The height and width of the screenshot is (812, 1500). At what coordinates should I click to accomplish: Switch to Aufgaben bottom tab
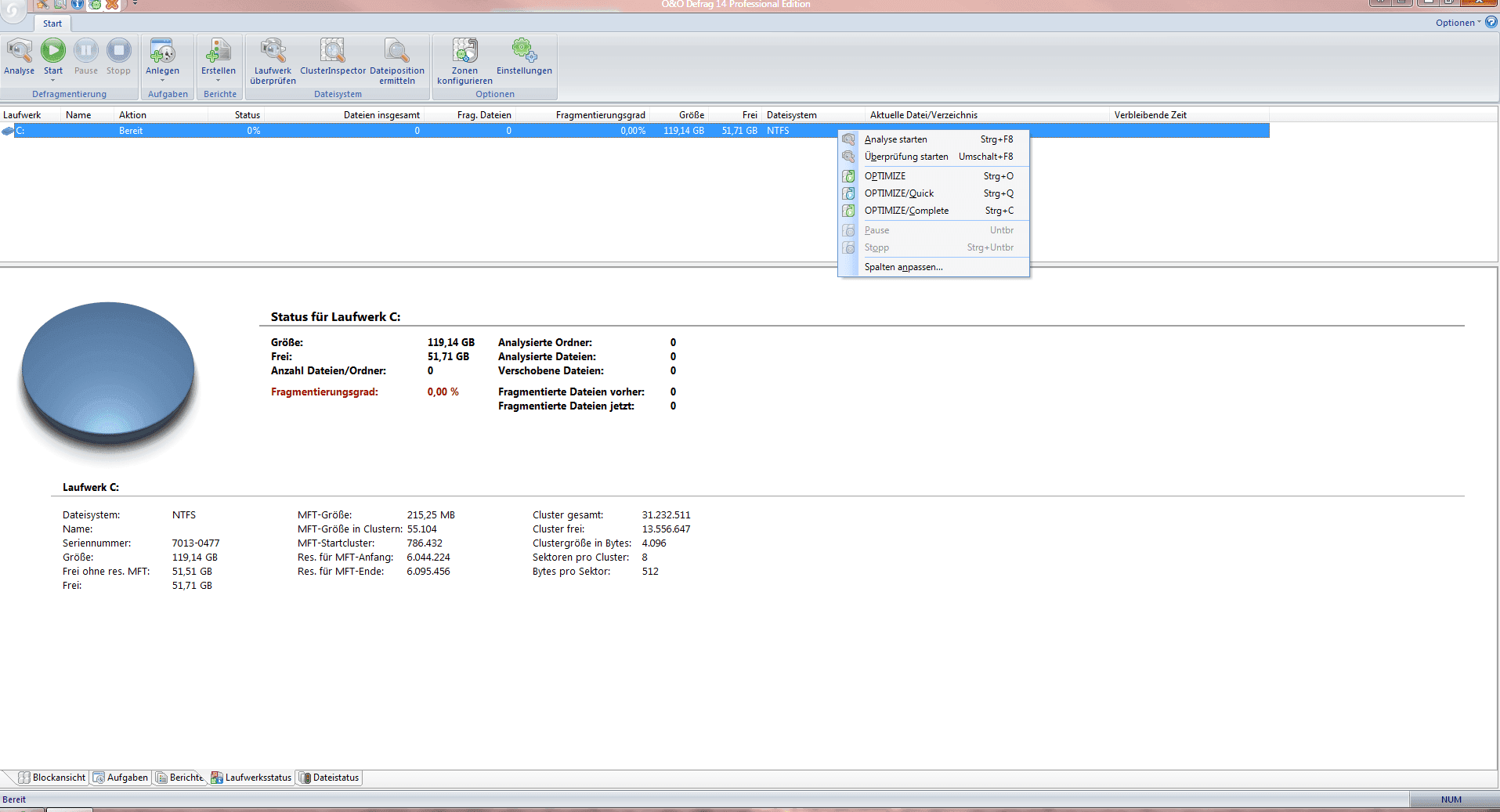pyautogui.click(x=121, y=778)
